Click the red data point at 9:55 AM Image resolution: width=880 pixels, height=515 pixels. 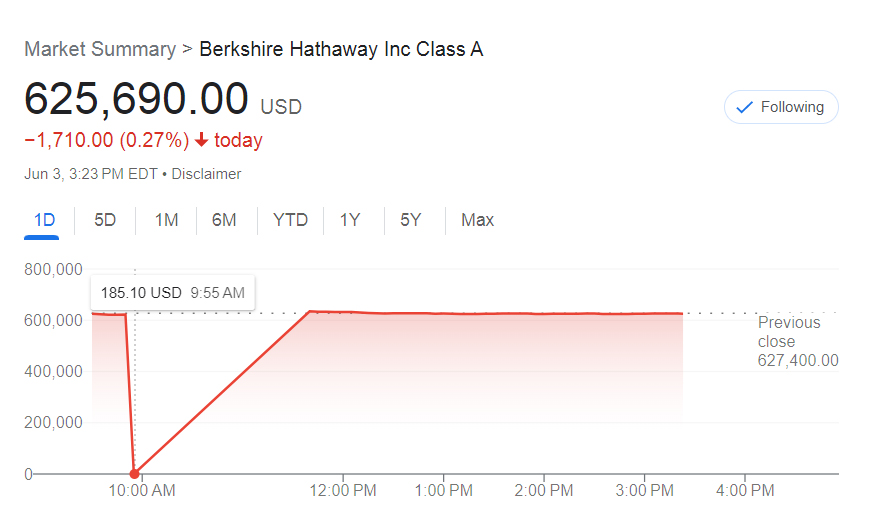click(x=134, y=473)
